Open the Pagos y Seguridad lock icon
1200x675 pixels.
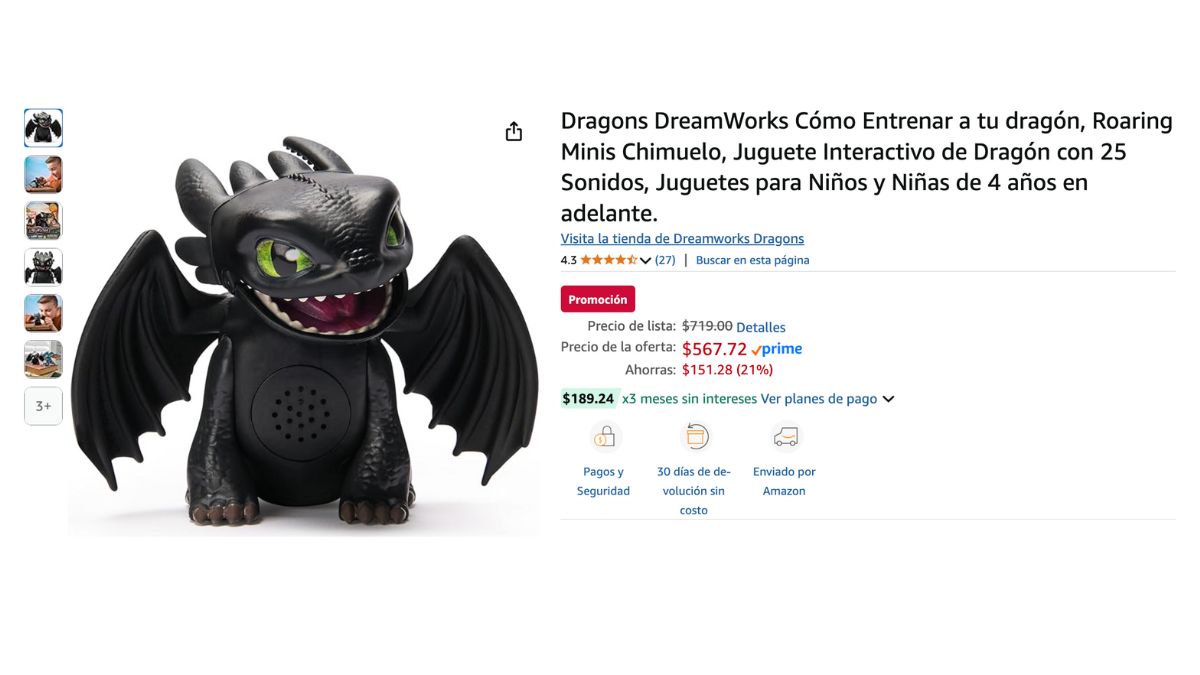click(604, 437)
